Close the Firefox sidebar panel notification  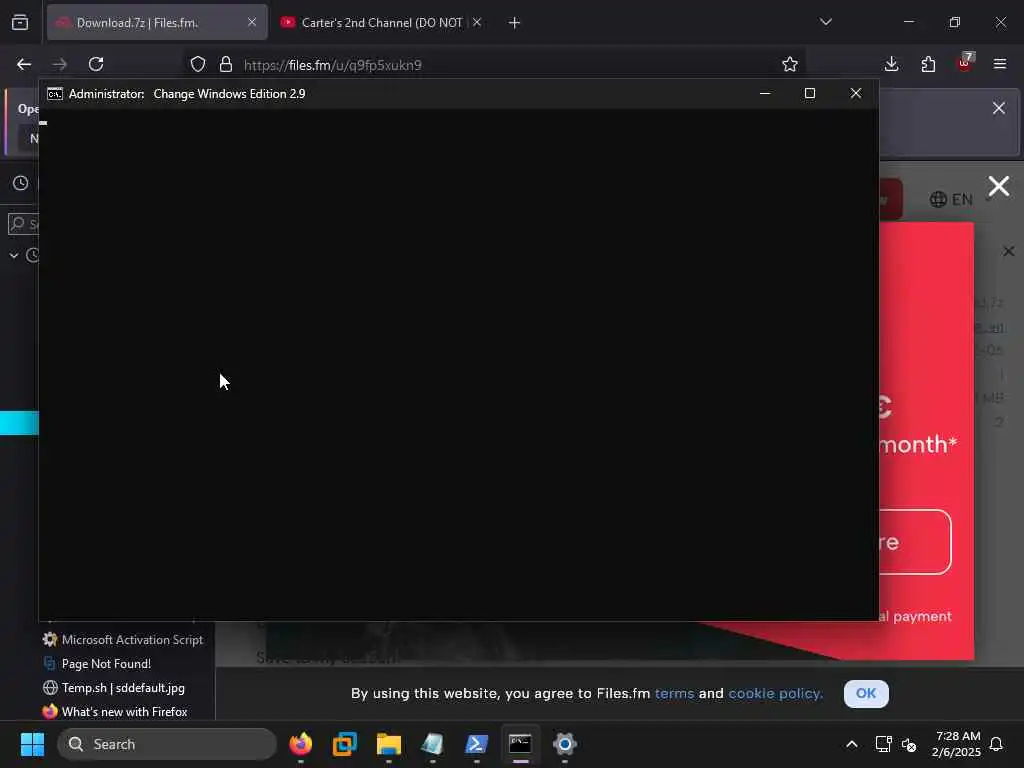999,108
